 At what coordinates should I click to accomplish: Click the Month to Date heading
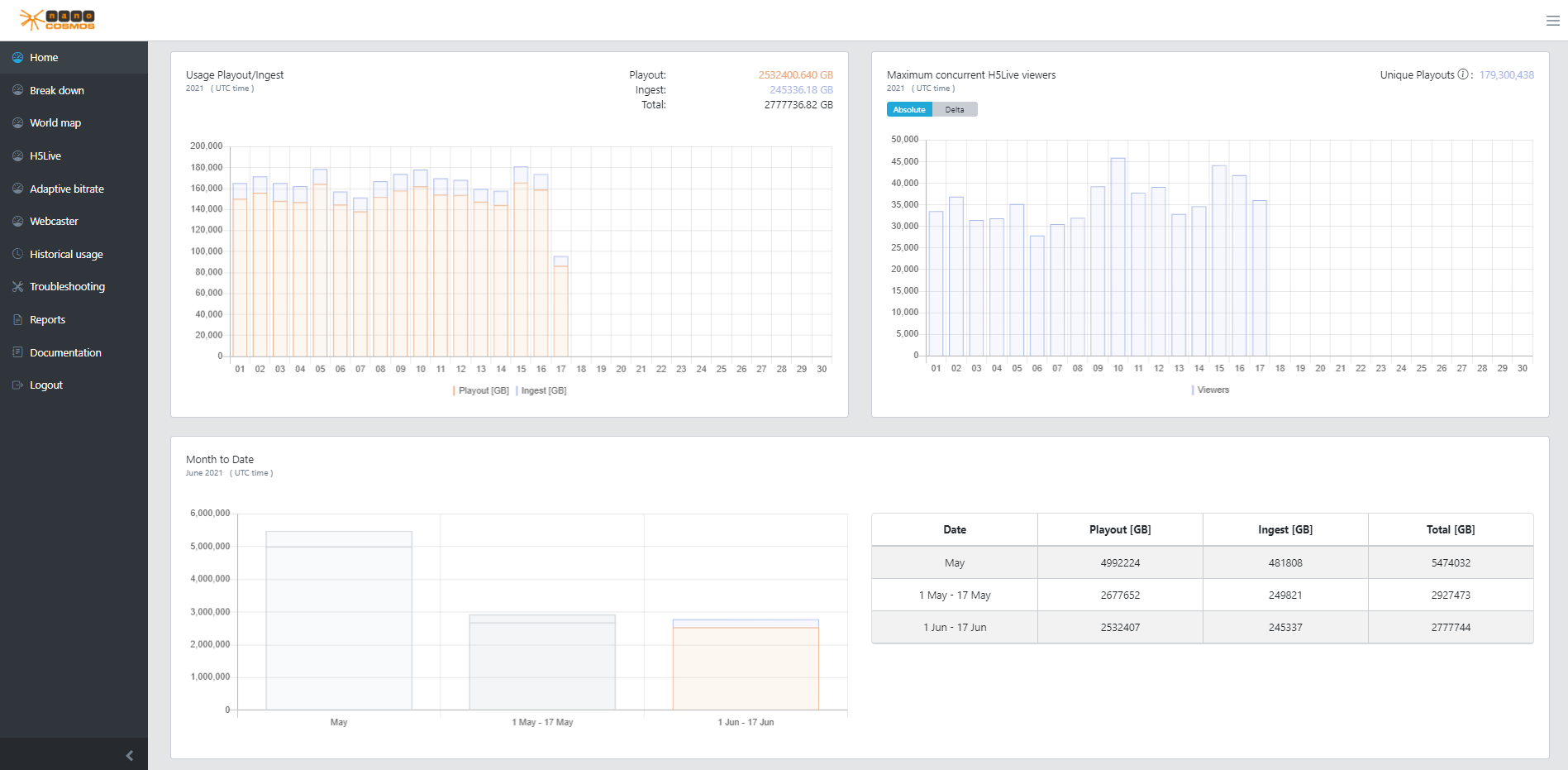(x=220, y=459)
